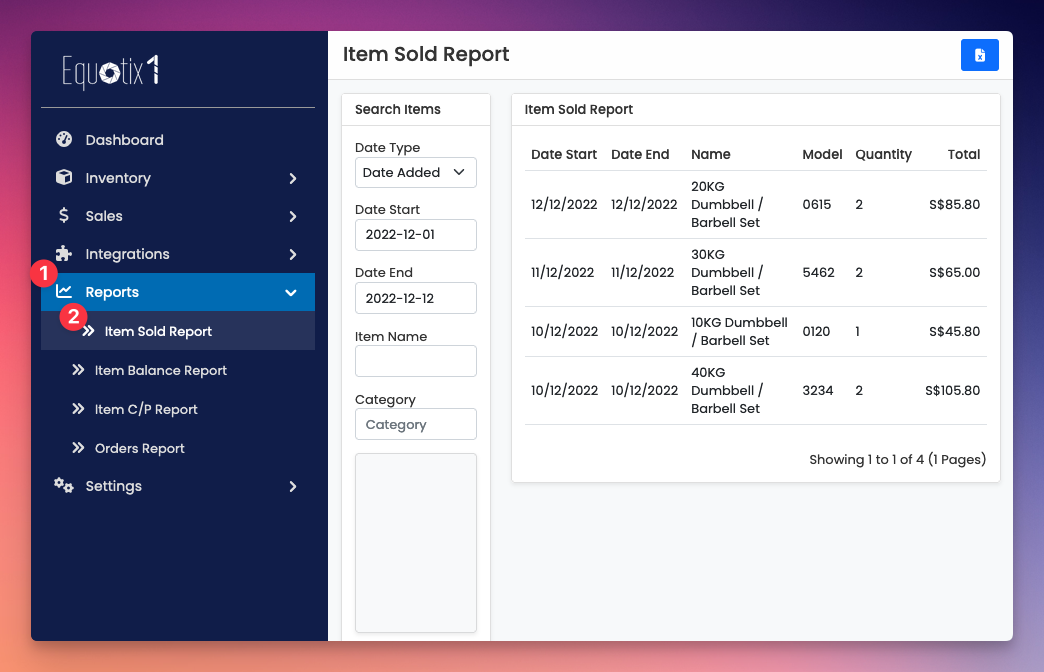Click the Inventory box icon
1044x672 pixels.
[64, 178]
